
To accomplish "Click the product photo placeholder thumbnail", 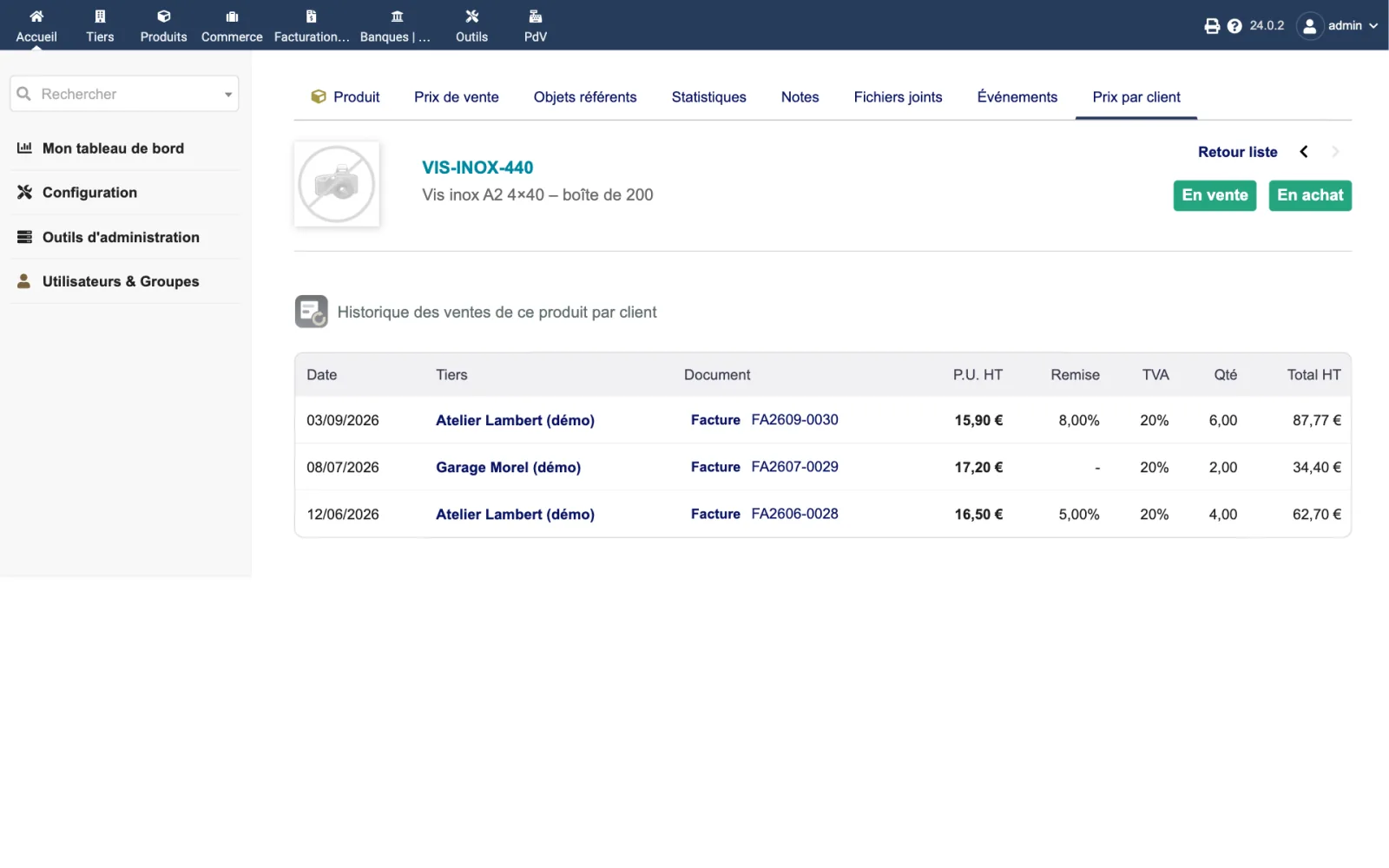I will coord(337,184).
